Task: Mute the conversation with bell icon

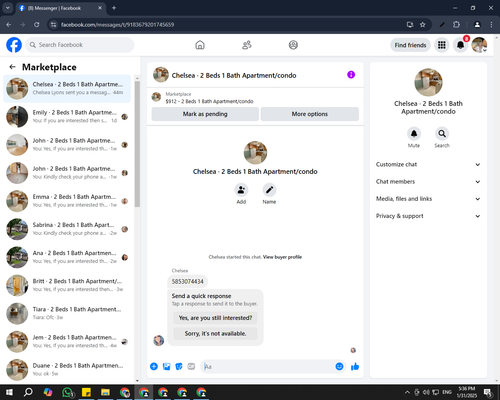Action: (414, 134)
